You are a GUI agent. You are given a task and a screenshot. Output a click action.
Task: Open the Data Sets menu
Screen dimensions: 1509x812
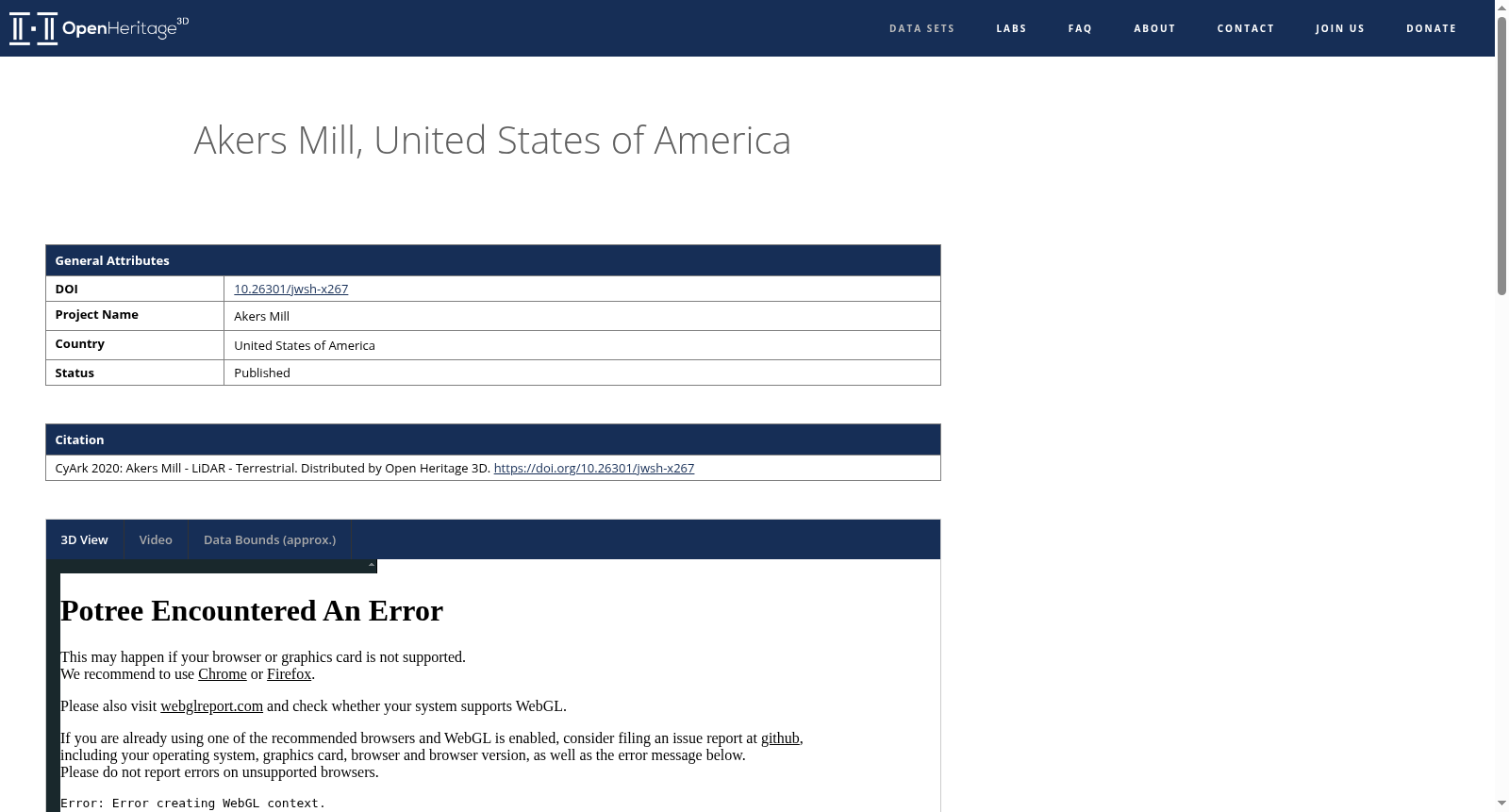point(921,28)
